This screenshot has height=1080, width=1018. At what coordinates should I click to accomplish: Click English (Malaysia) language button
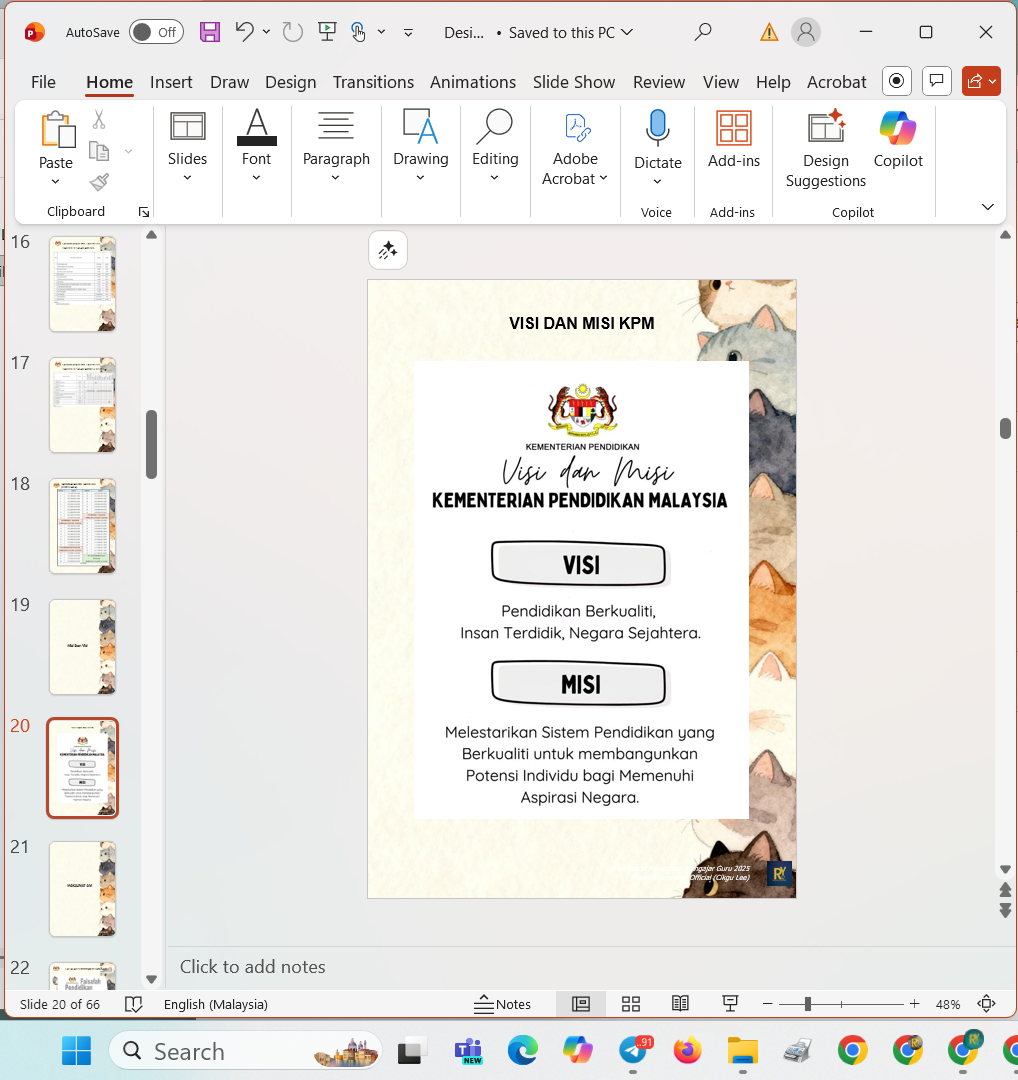tap(215, 1004)
